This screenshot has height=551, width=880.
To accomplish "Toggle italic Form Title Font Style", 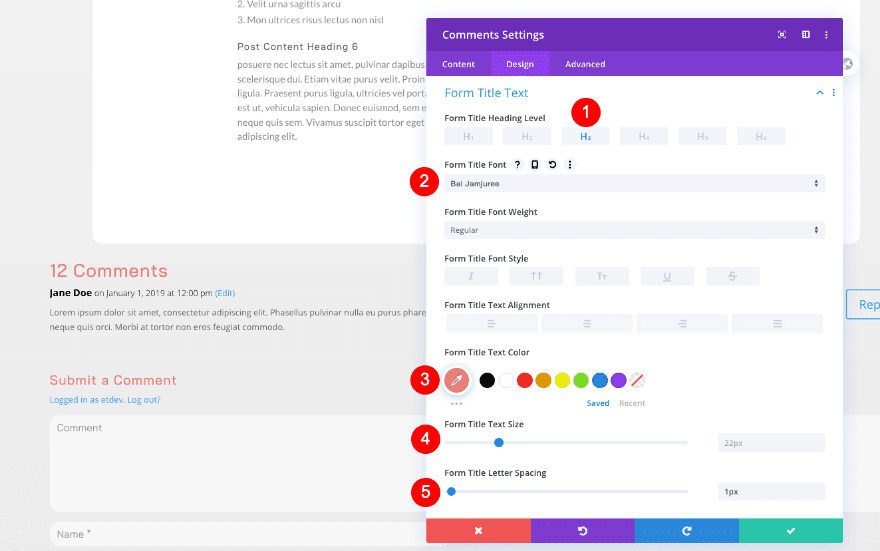I will tap(471, 276).
